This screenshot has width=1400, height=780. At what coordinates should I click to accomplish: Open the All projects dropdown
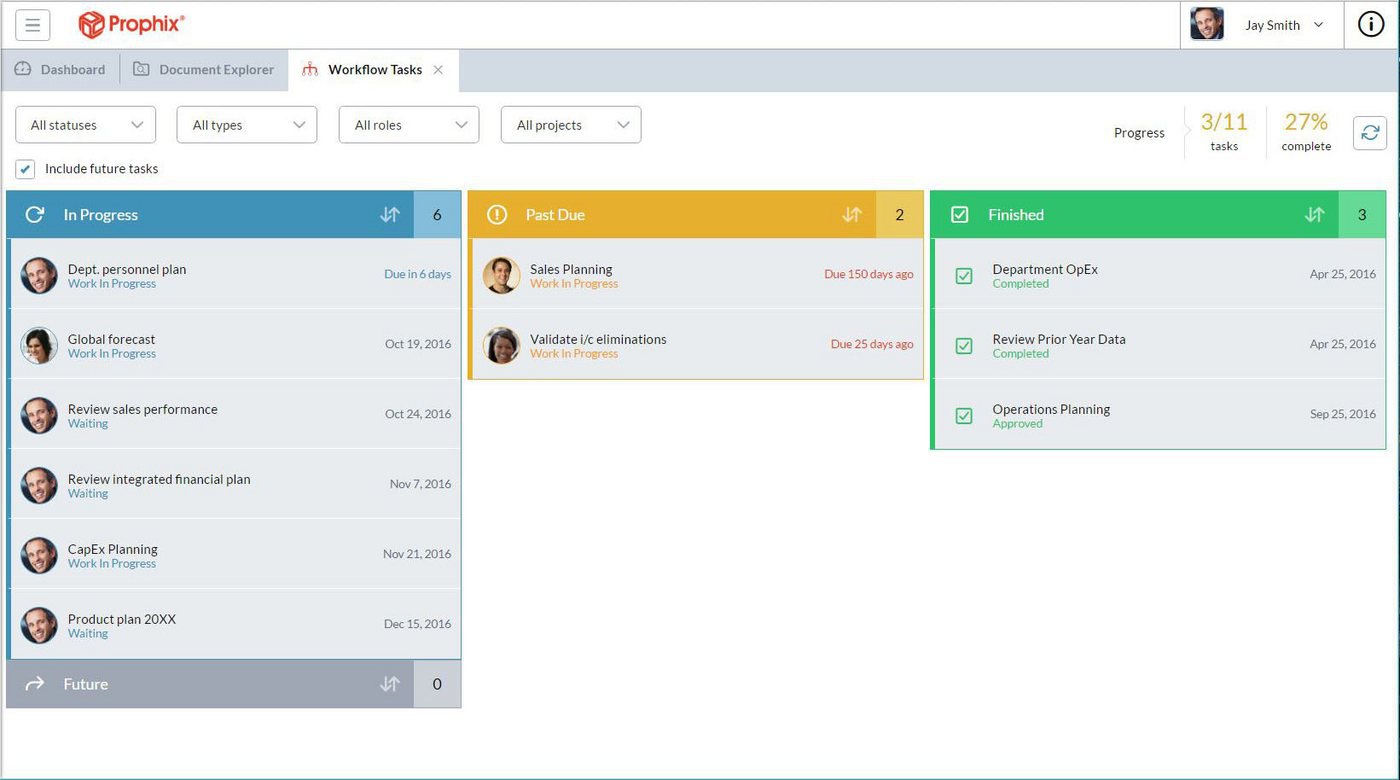click(570, 124)
